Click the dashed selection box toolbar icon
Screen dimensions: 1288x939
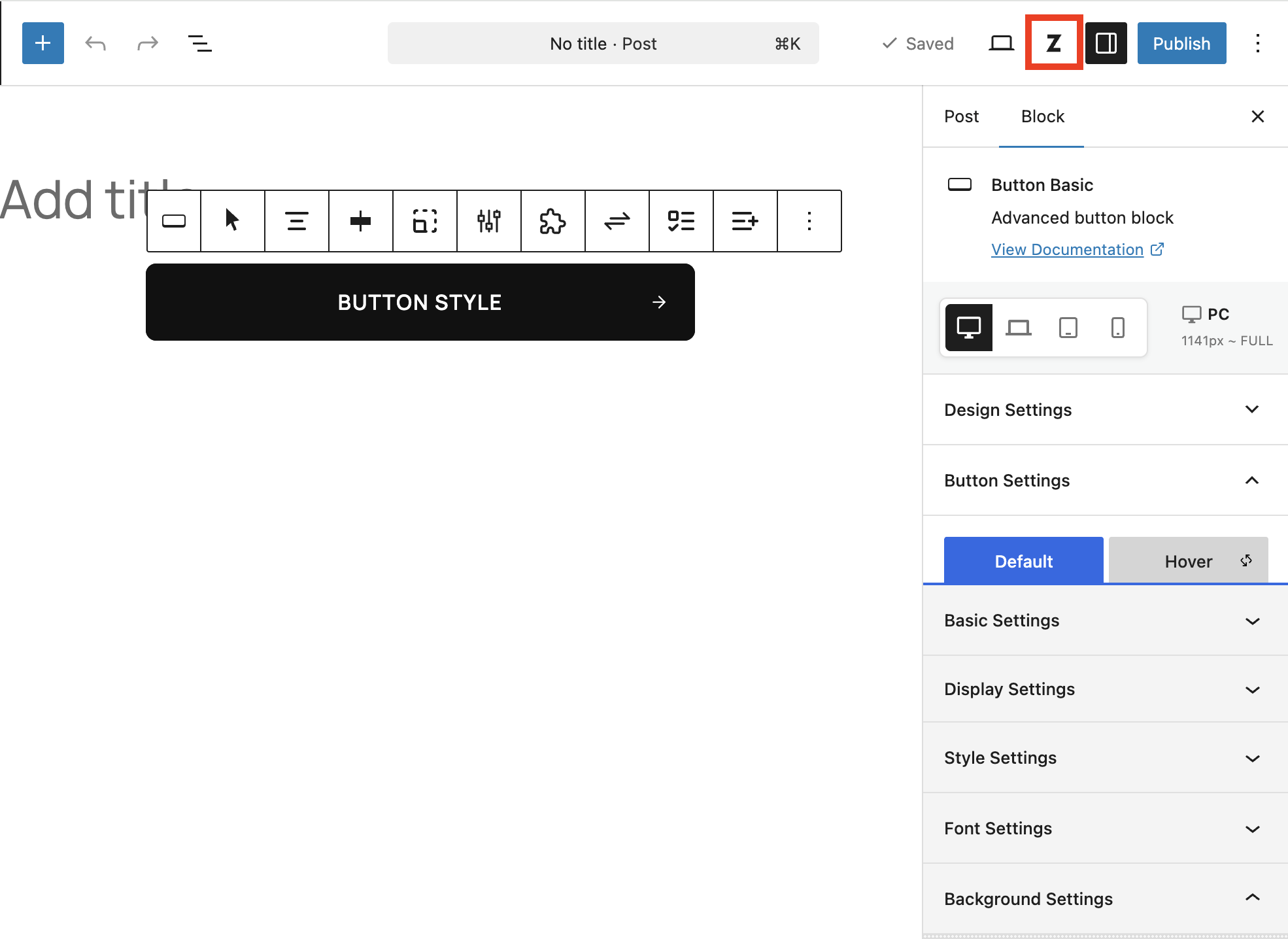tap(424, 221)
